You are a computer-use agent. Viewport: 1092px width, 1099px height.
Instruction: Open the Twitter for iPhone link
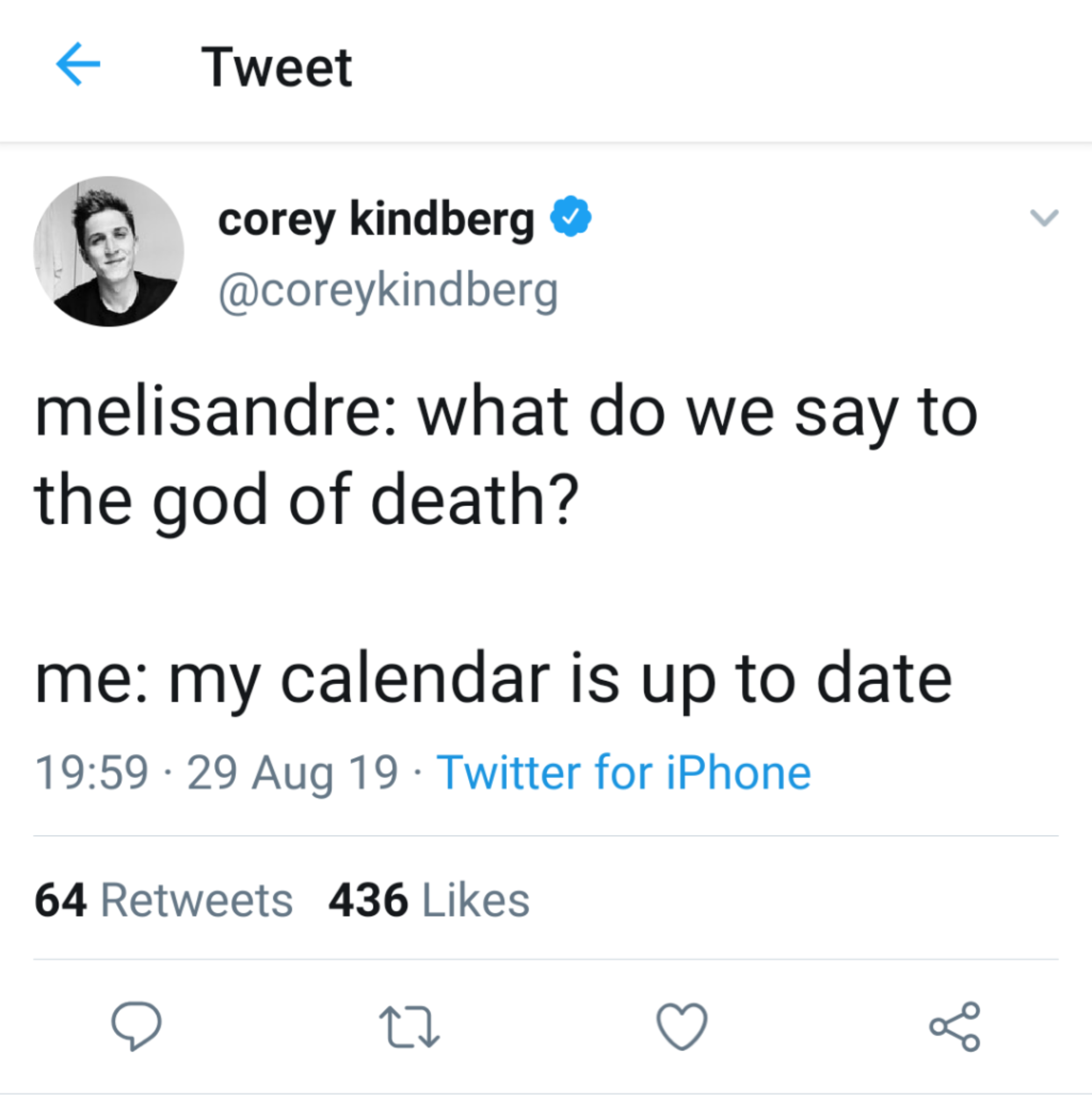(x=624, y=773)
